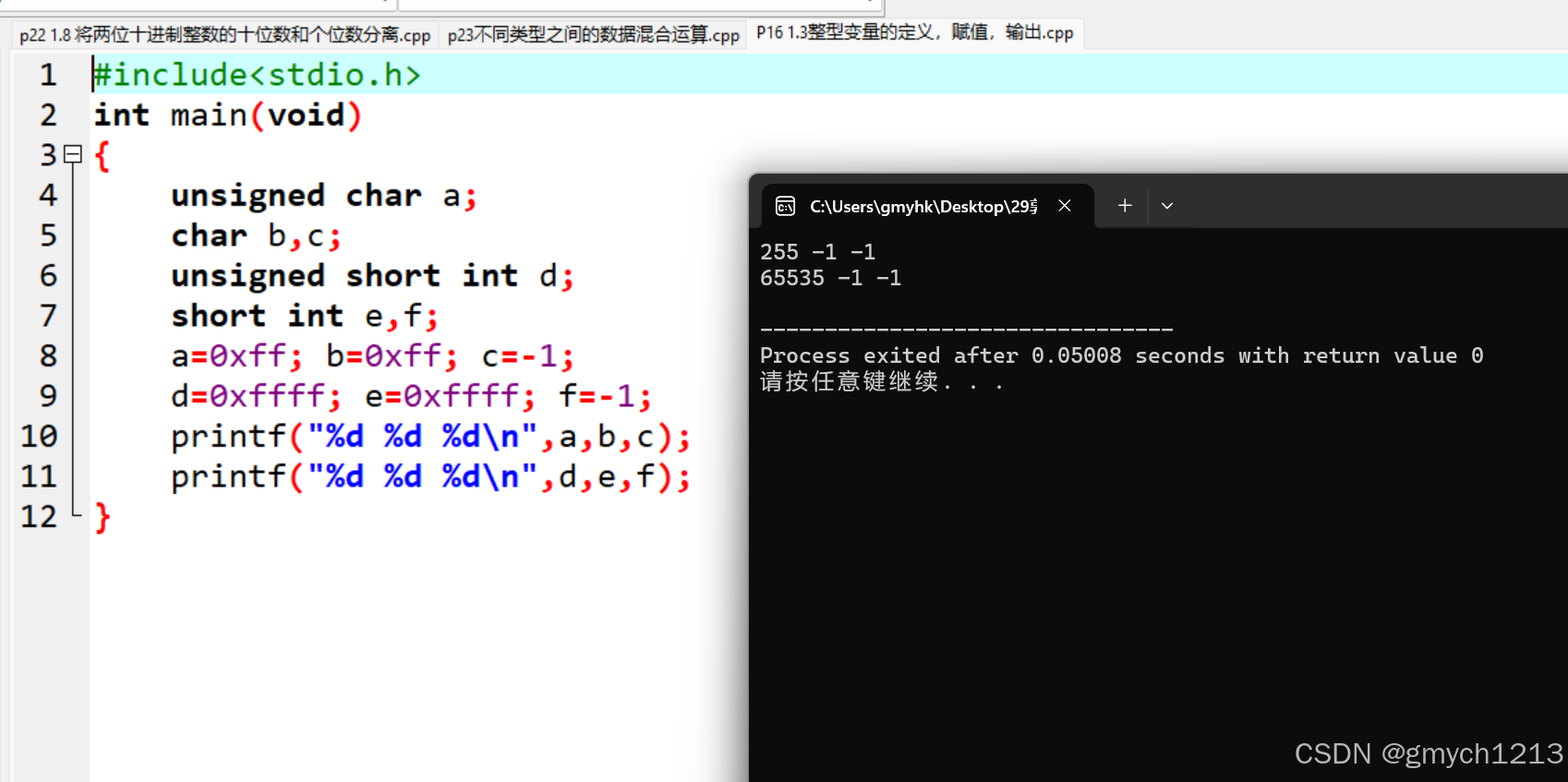The width and height of the screenshot is (1568, 782).
Task: Place cursor on a=0xff assignment line
Action: [x=373, y=356]
